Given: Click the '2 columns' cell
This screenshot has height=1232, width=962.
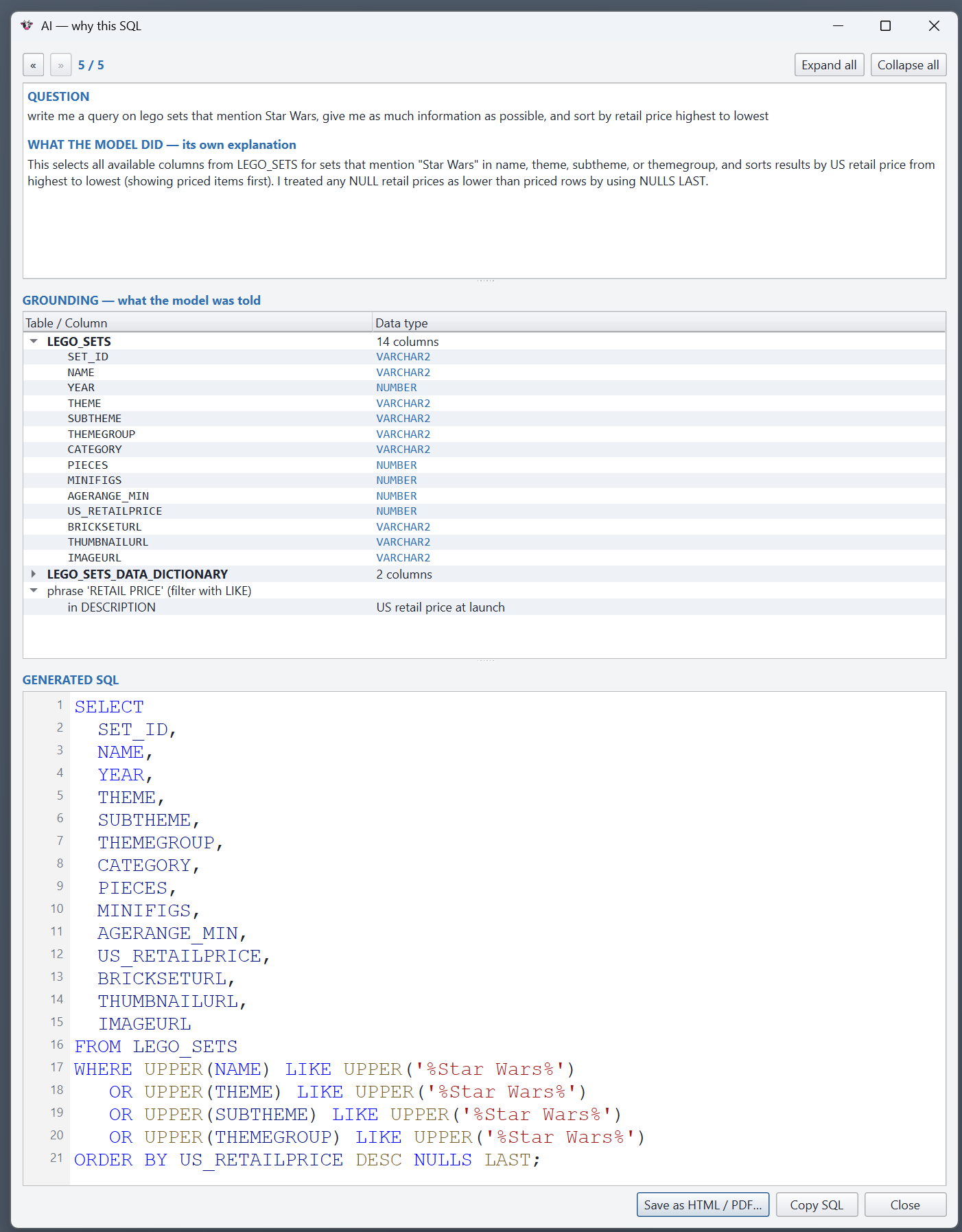Looking at the screenshot, I should [x=404, y=574].
